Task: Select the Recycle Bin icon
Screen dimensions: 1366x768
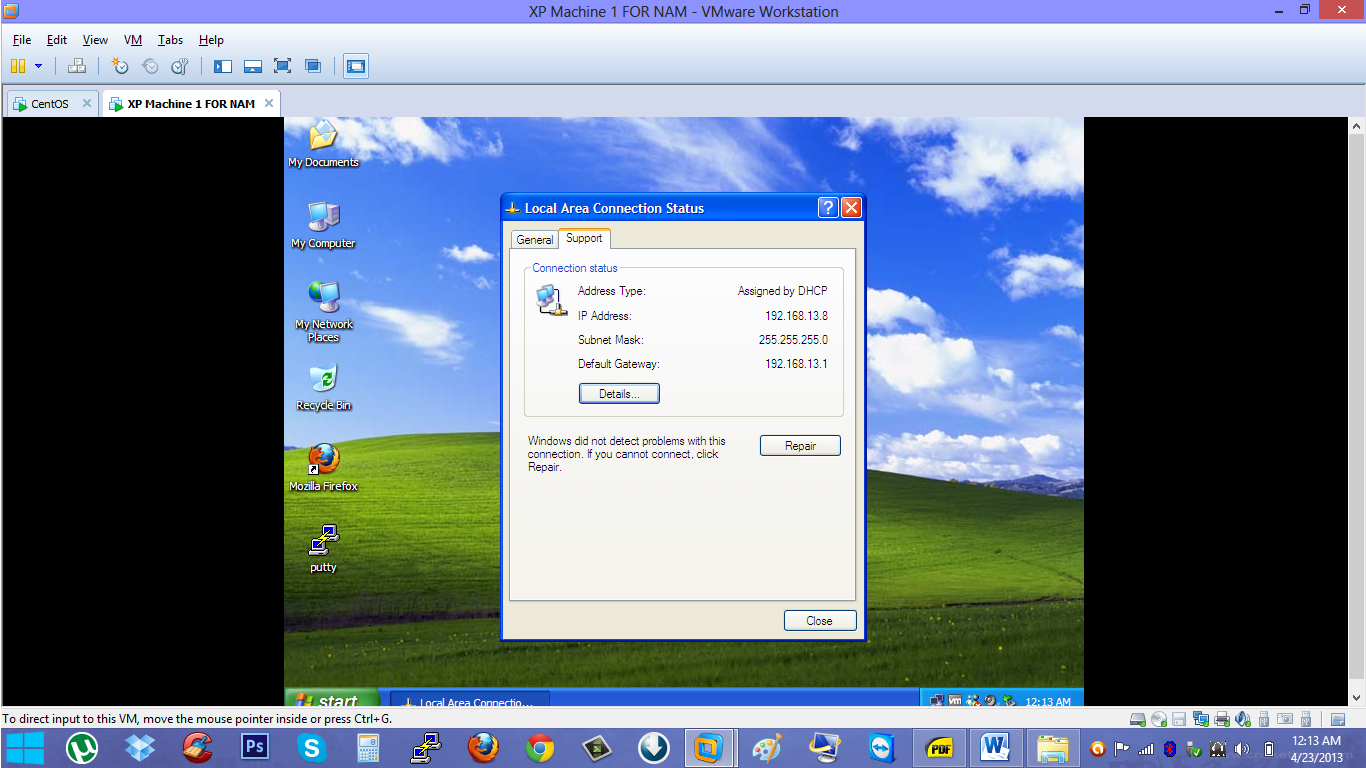Action: click(x=323, y=387)
